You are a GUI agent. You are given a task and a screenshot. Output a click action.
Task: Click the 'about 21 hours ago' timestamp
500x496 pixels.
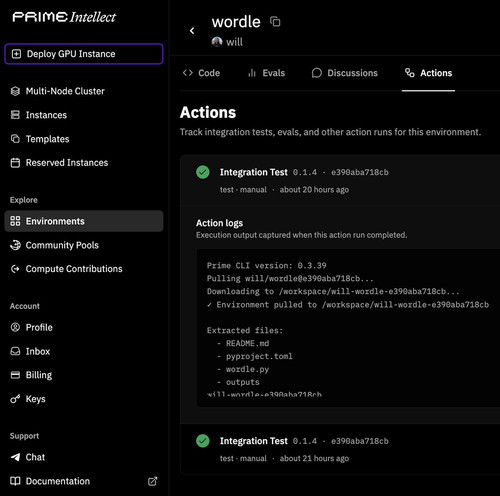(x=314, y=458)
